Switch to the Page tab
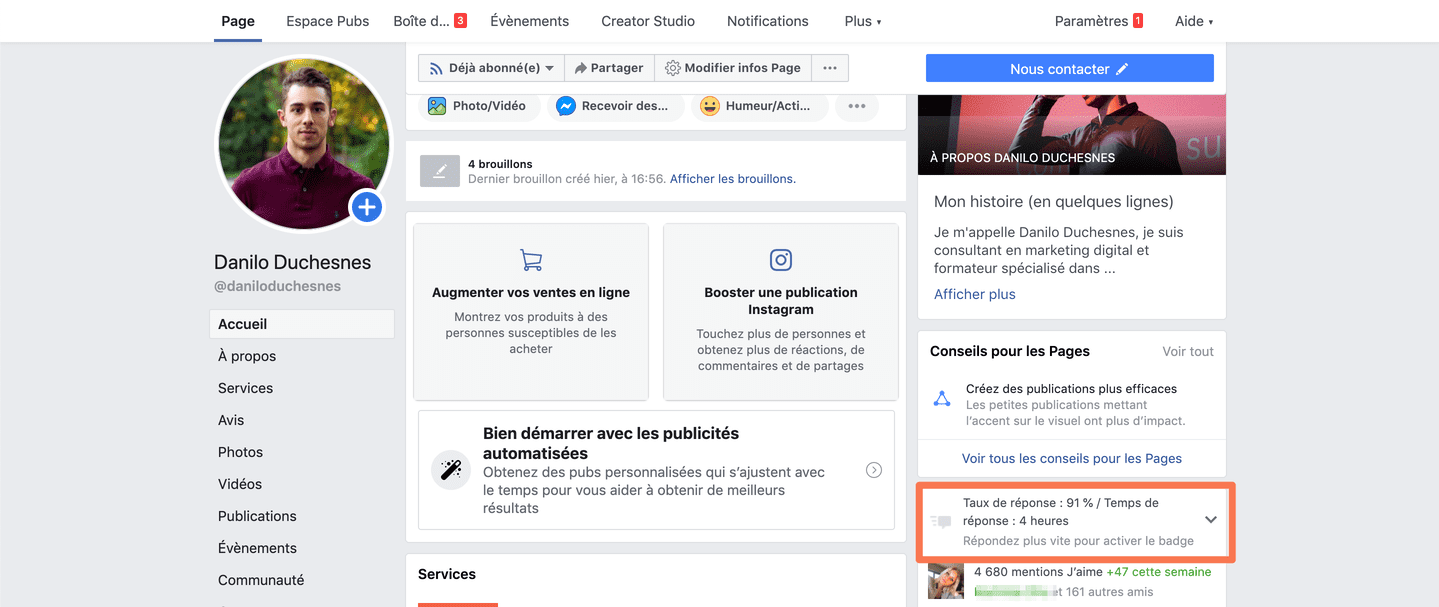The height and width of the screenshot is (607, 1439). click(x=238, y=21)
